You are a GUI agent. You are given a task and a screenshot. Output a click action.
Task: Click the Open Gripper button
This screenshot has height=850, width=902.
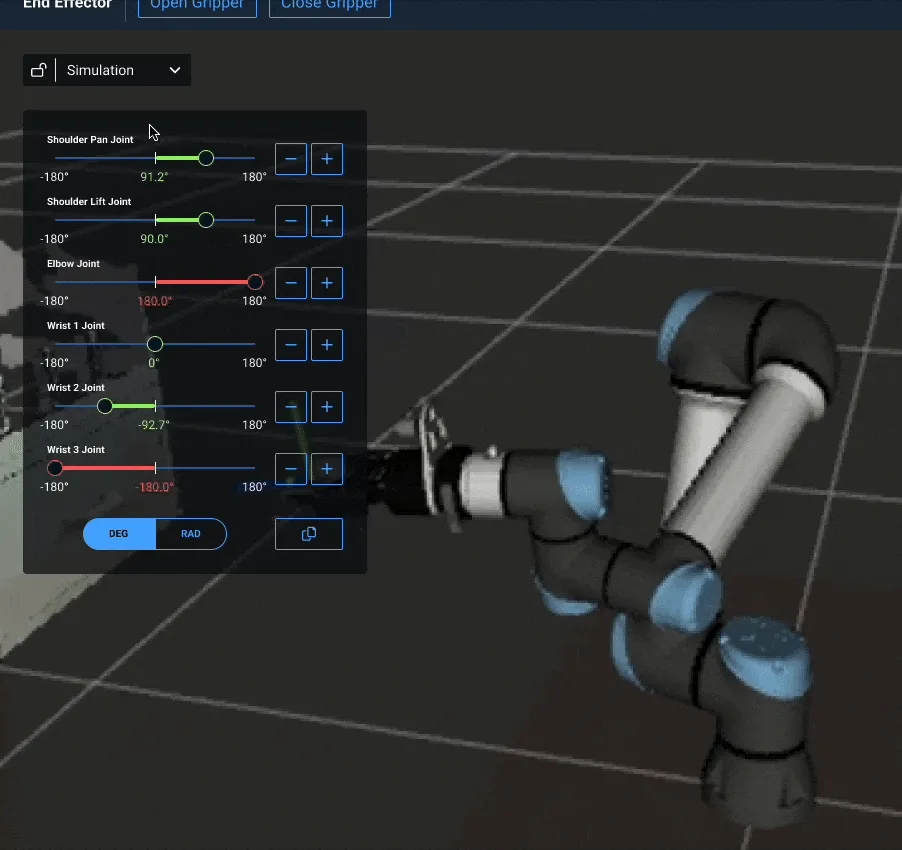click(197, 5)
